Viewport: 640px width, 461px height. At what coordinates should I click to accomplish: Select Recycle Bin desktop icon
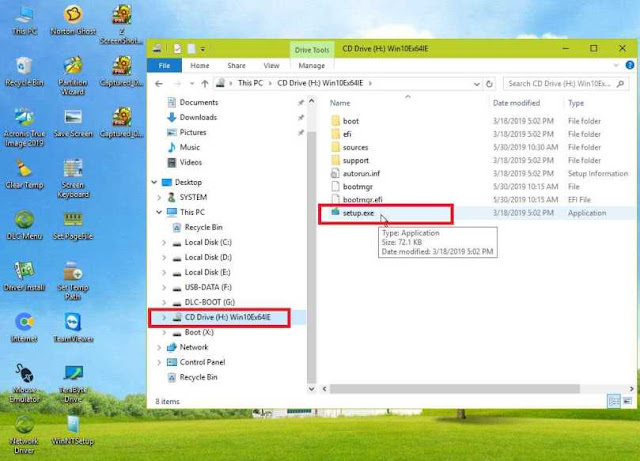tap(24, 72)
